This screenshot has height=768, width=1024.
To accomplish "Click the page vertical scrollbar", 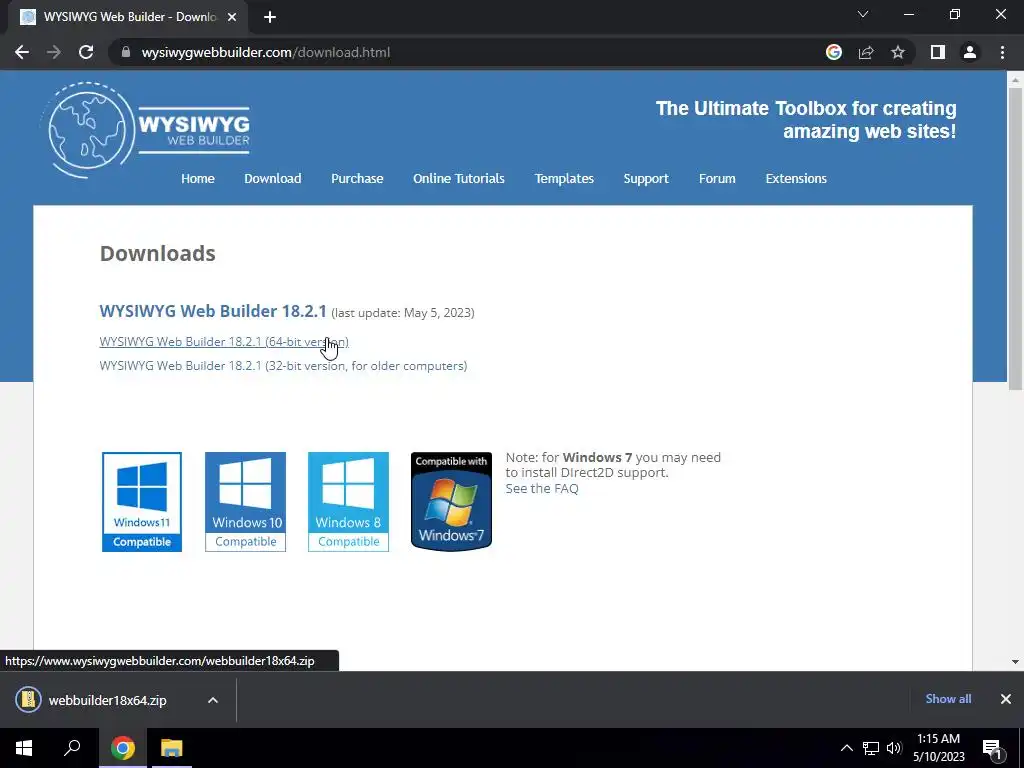I will point(1015,239).
